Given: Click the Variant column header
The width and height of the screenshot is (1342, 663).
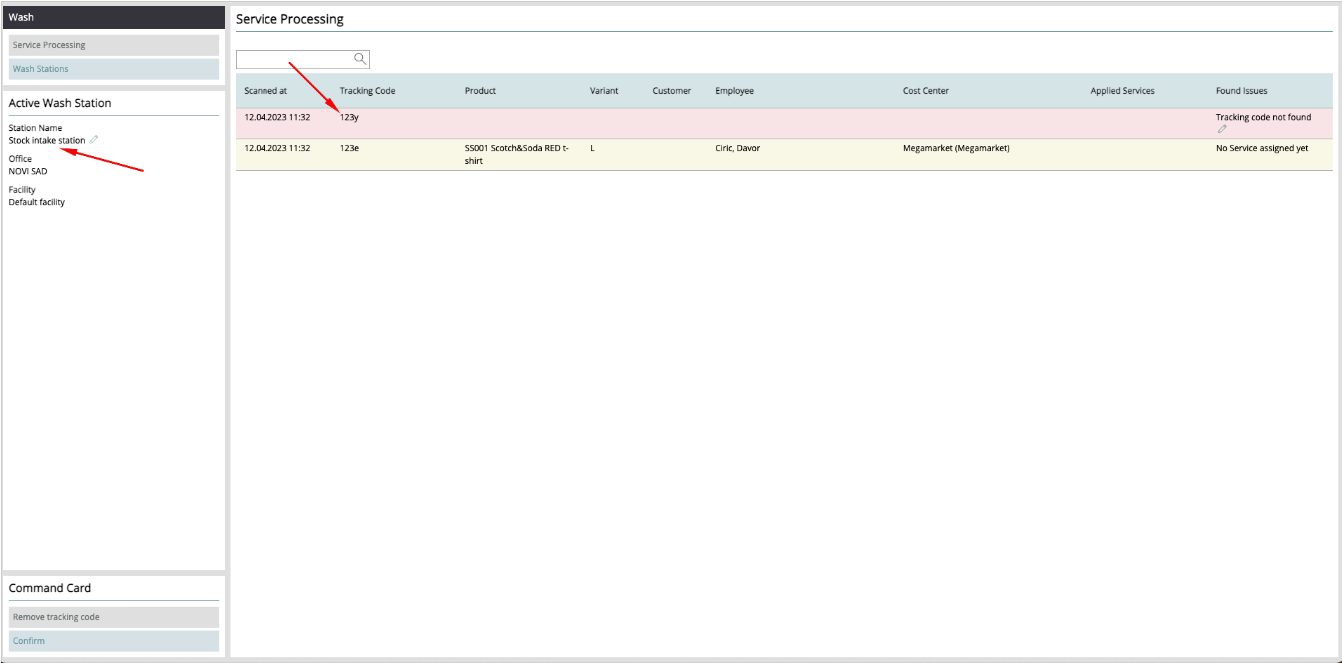Looking at the screenshot, I should [604, 91].
